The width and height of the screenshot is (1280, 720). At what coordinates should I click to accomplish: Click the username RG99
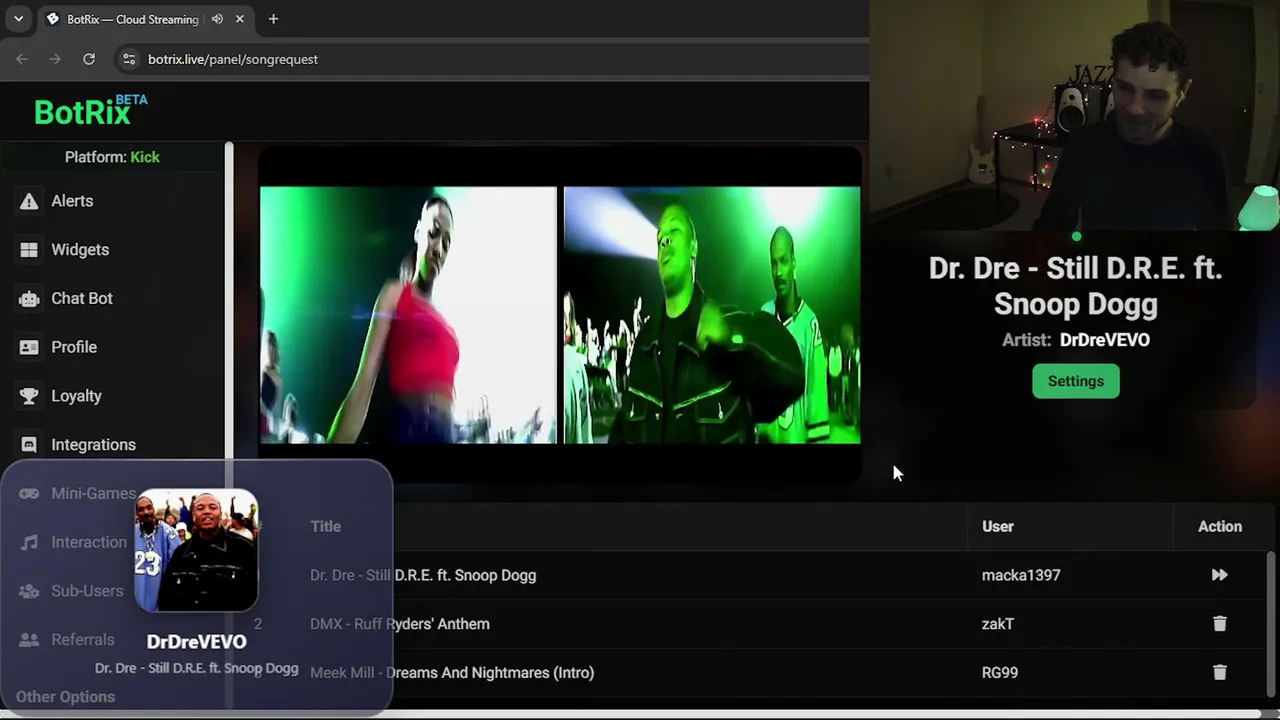(1000, 672)
